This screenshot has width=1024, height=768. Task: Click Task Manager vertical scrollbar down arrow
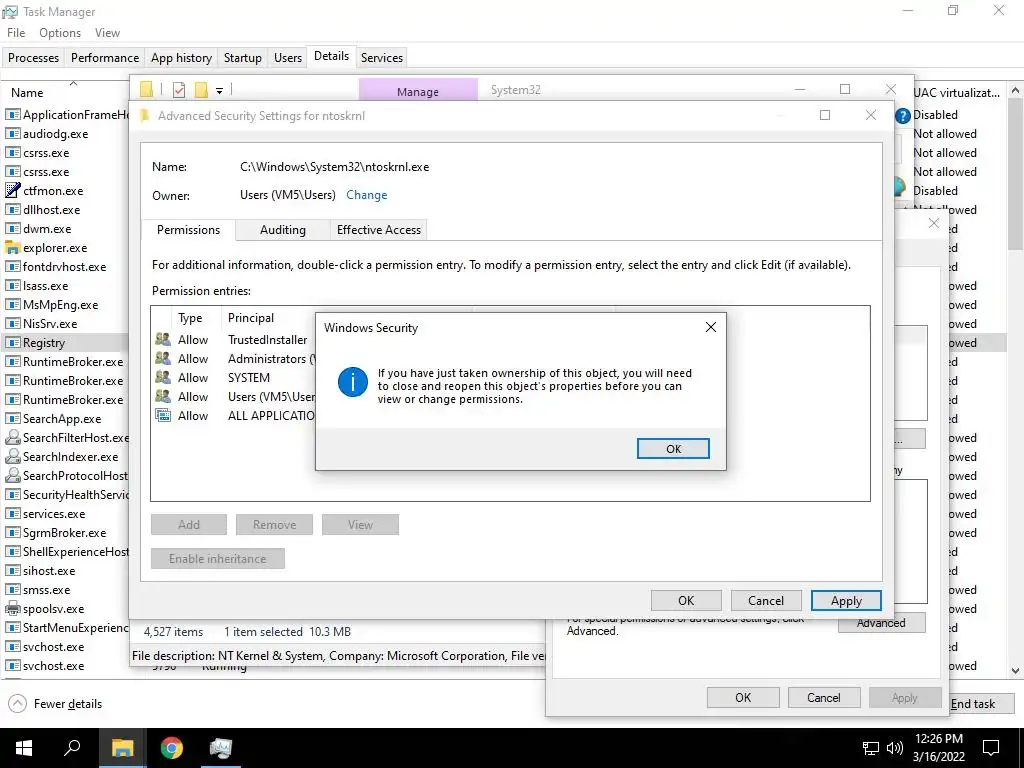1015,671
